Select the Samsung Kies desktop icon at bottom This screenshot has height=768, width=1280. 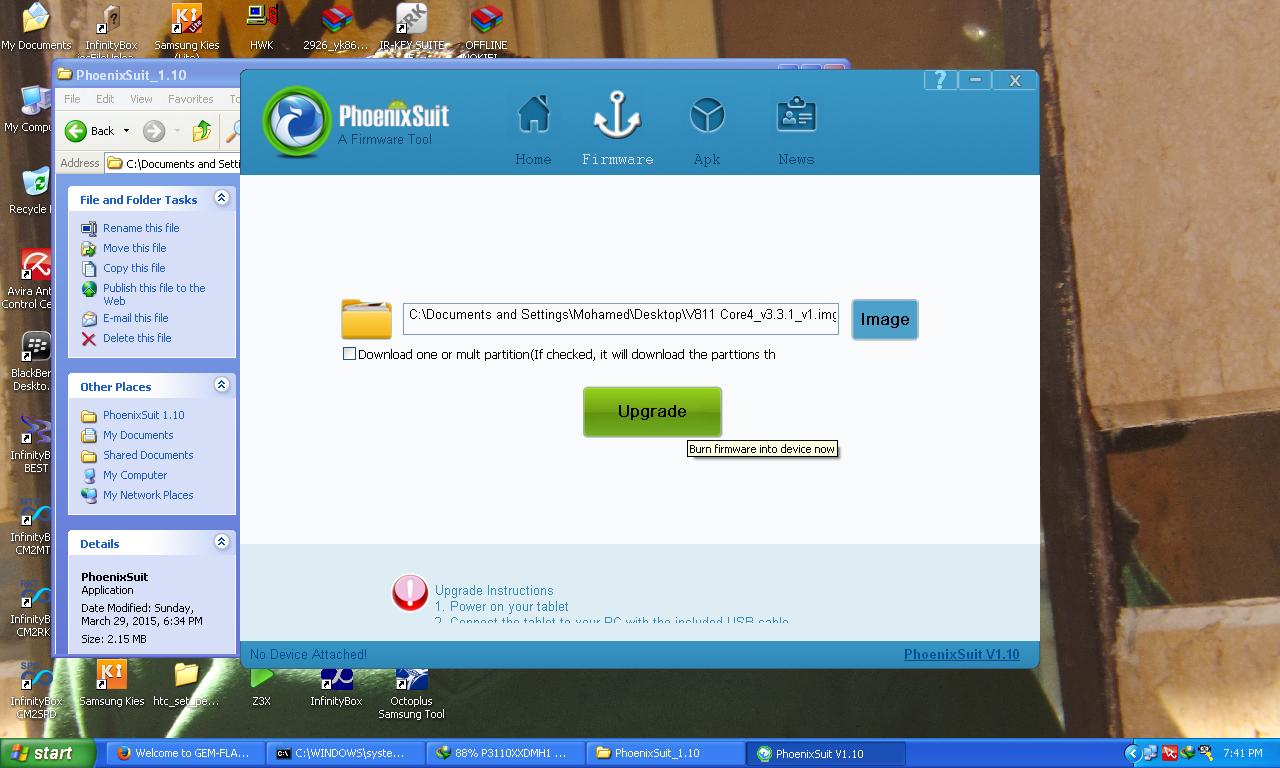click(111, 684)
